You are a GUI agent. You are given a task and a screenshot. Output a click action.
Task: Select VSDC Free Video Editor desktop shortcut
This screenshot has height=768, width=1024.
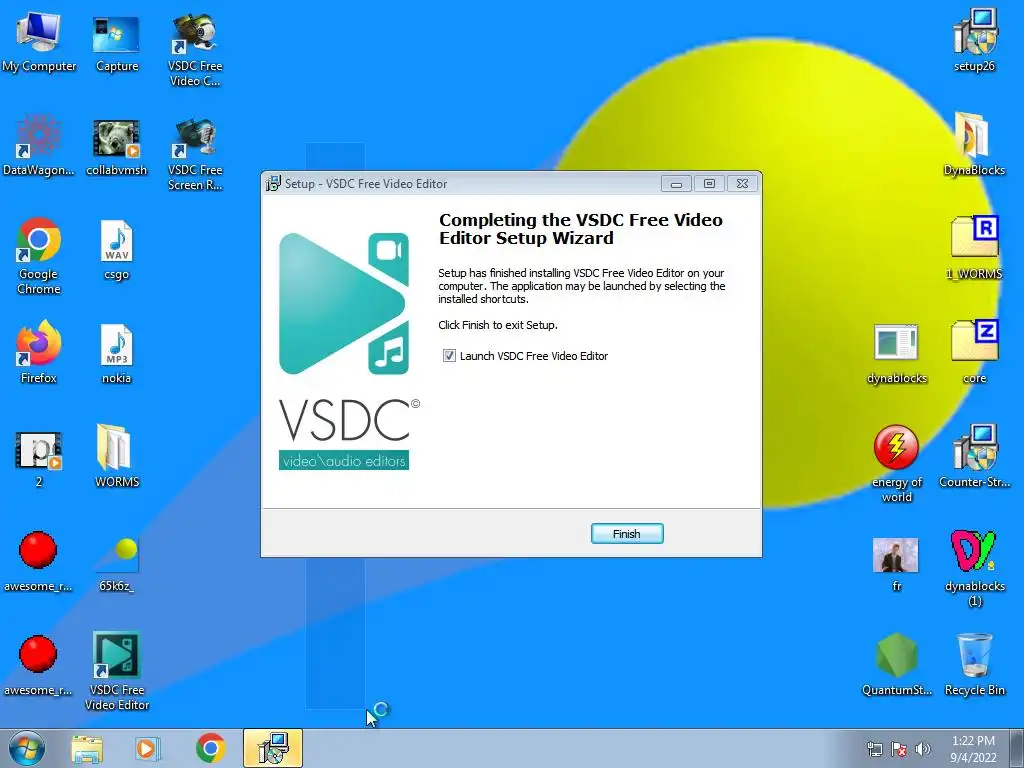tap(116, 671)
